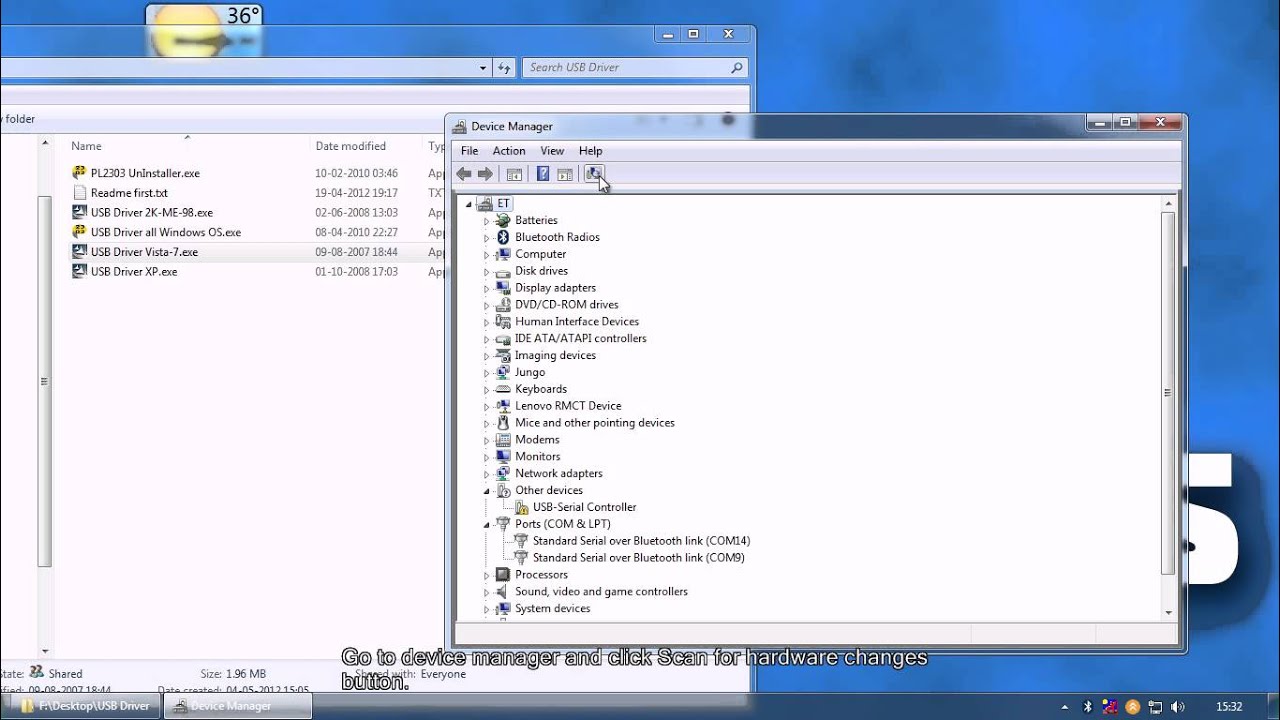Click the Monitors device icon
This screenshot has width=1280, height=720.
click(503, 457)
